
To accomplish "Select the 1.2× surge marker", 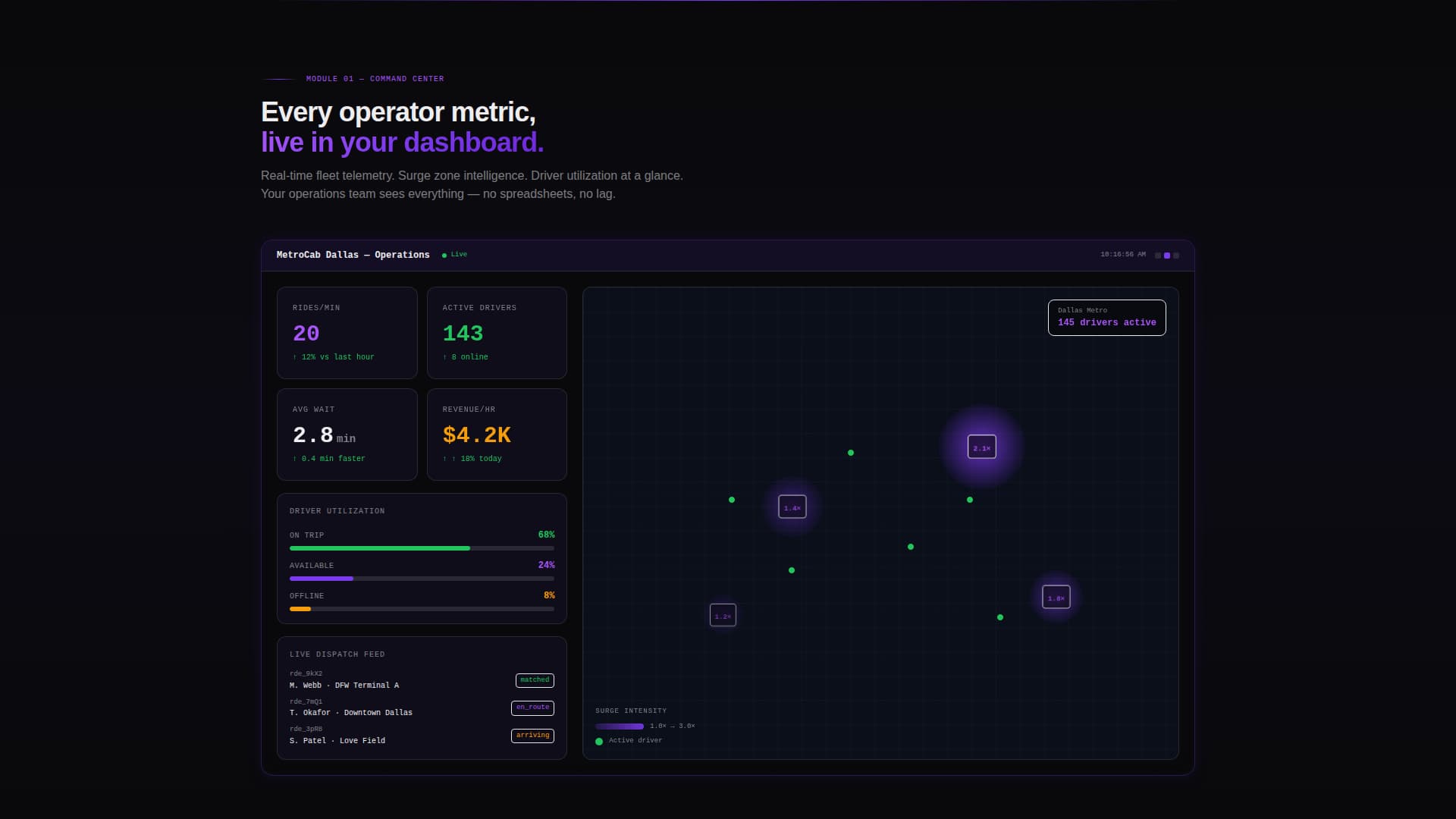I will [x=723, y=615].
